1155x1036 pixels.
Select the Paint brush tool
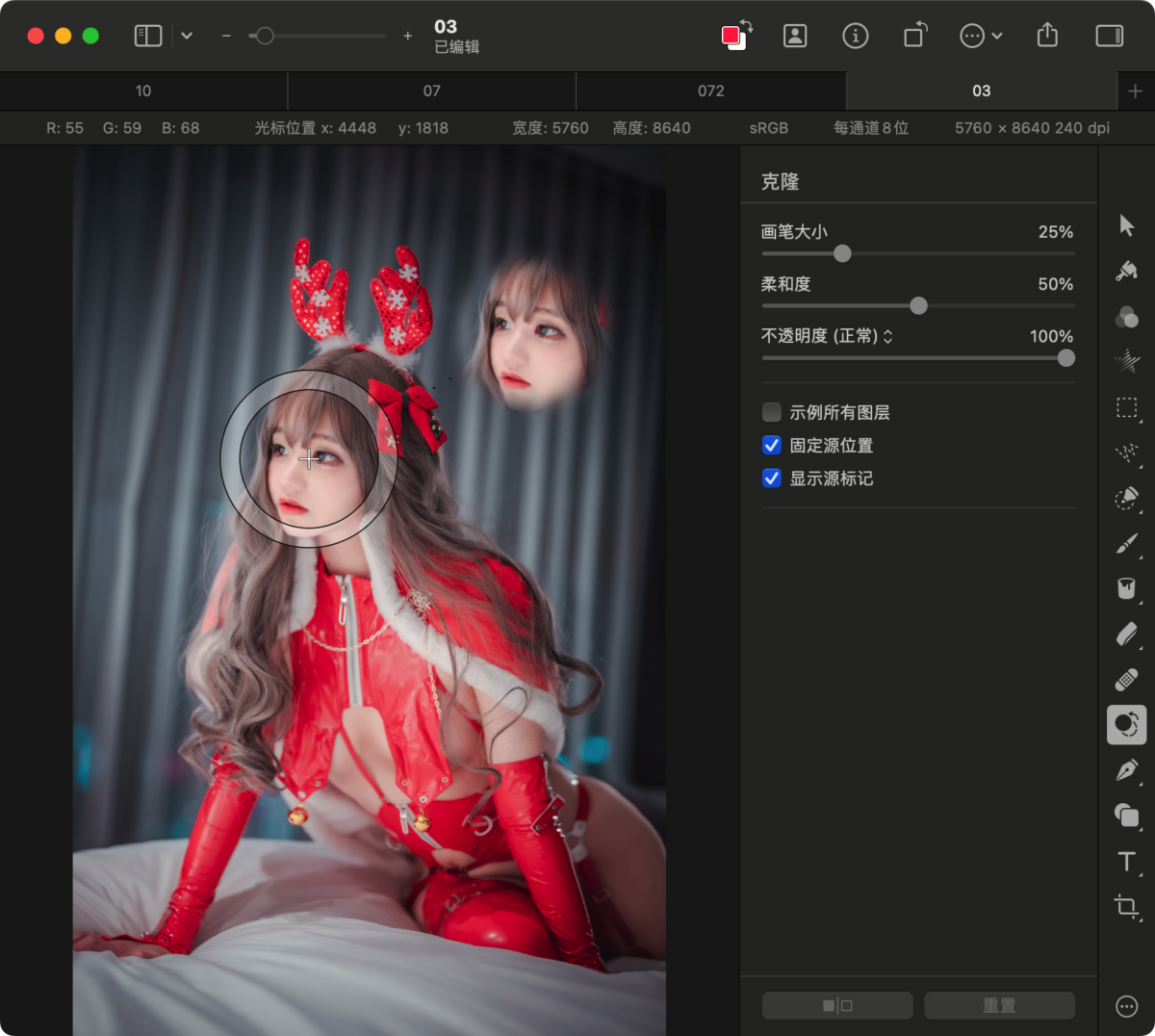click(x=1126, y=544)
